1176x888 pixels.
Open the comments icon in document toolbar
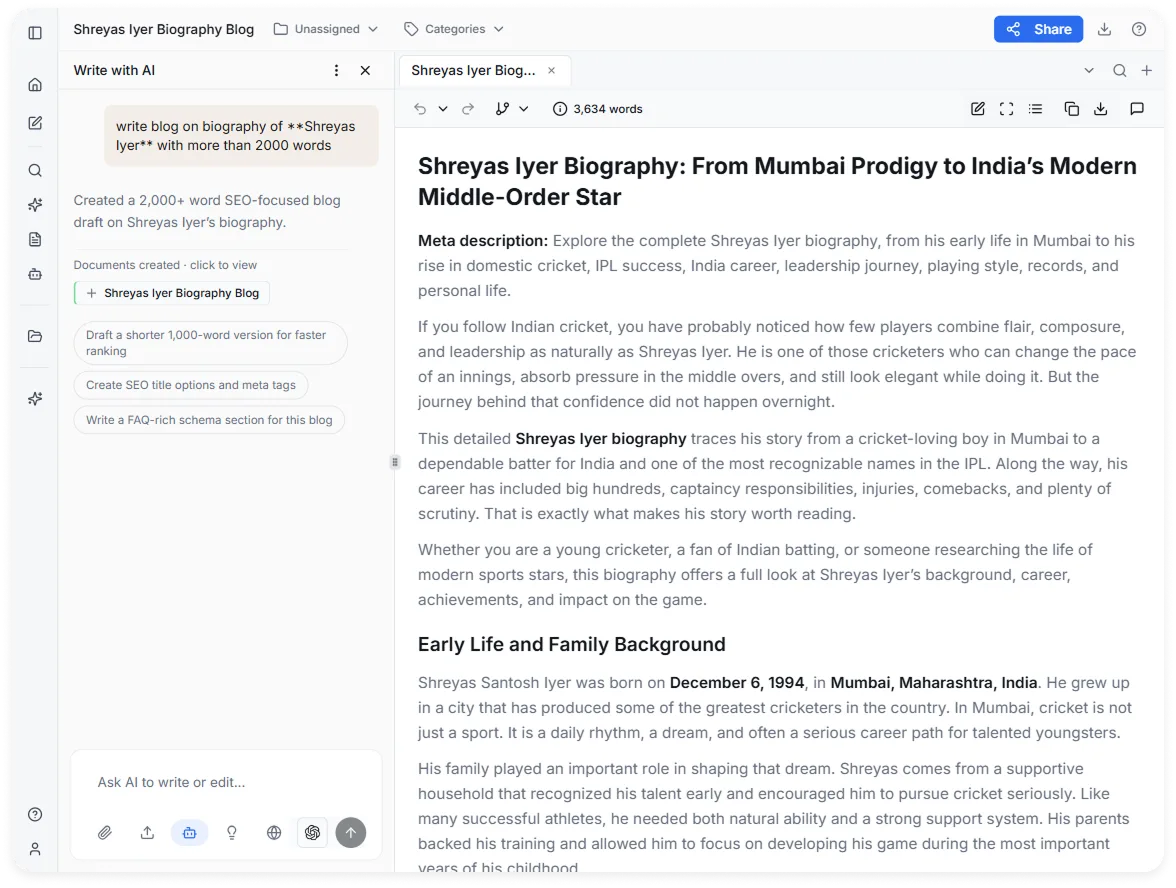[1137, 109]
